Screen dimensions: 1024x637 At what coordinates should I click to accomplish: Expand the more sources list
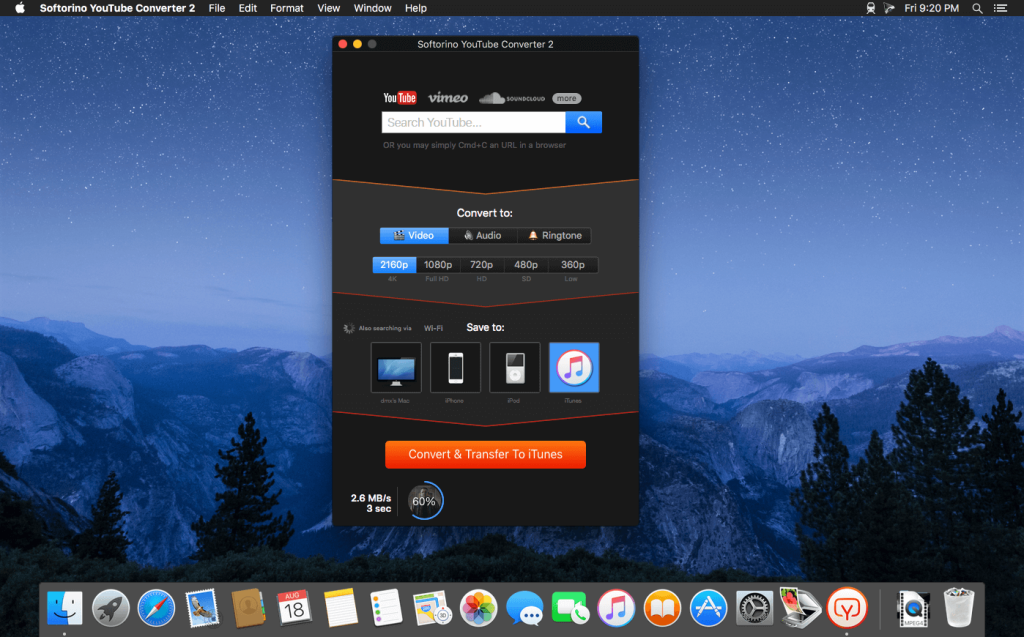click(x=566, y=97)
